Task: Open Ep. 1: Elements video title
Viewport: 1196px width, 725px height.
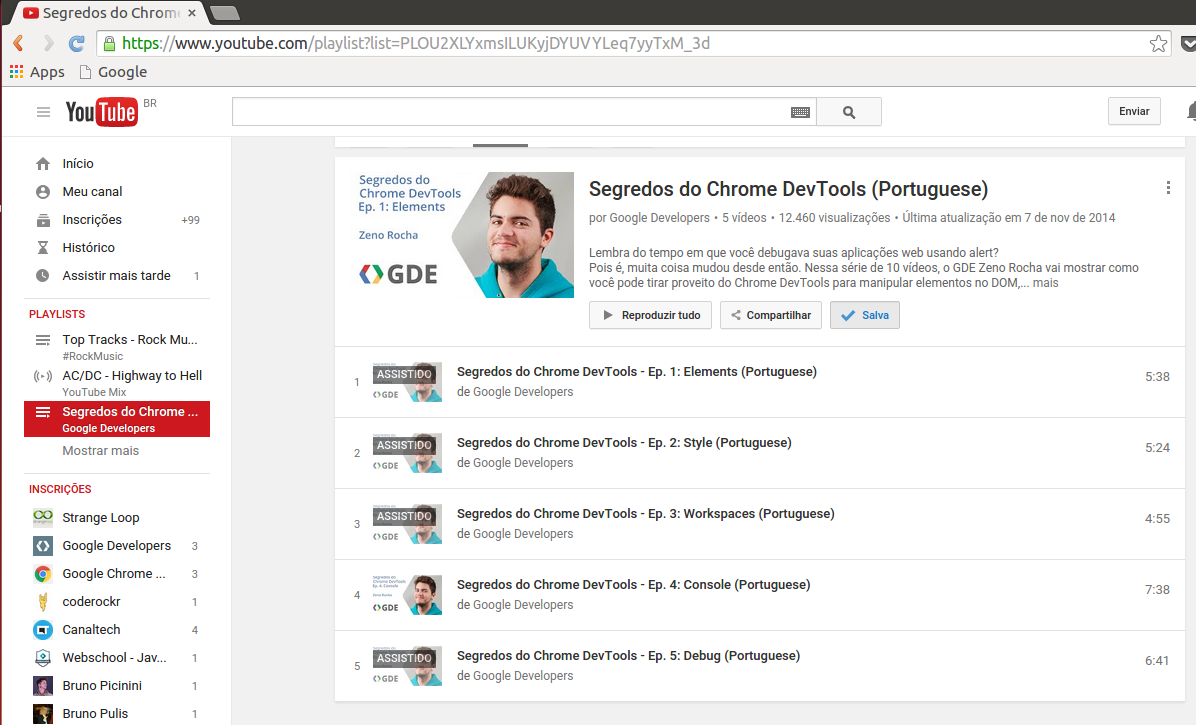Action: (636, 371)
